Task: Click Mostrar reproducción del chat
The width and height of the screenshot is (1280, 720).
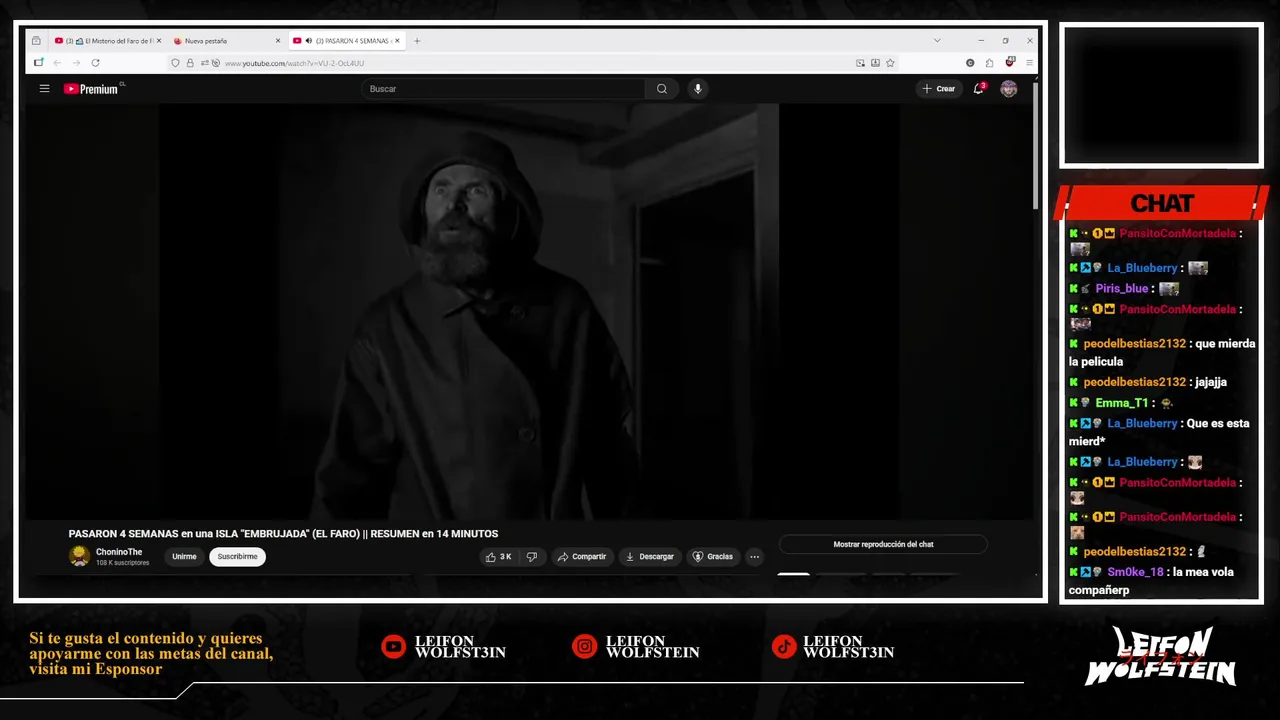Action: 883,545
